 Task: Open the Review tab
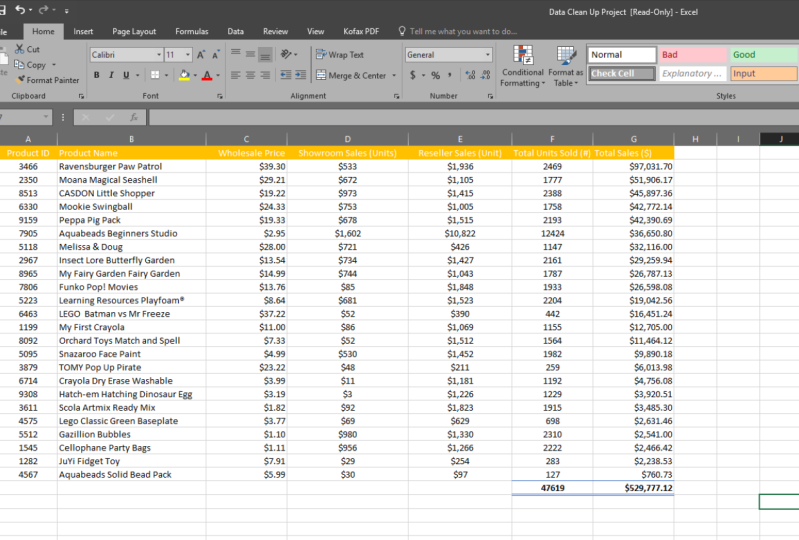[275, 31]
